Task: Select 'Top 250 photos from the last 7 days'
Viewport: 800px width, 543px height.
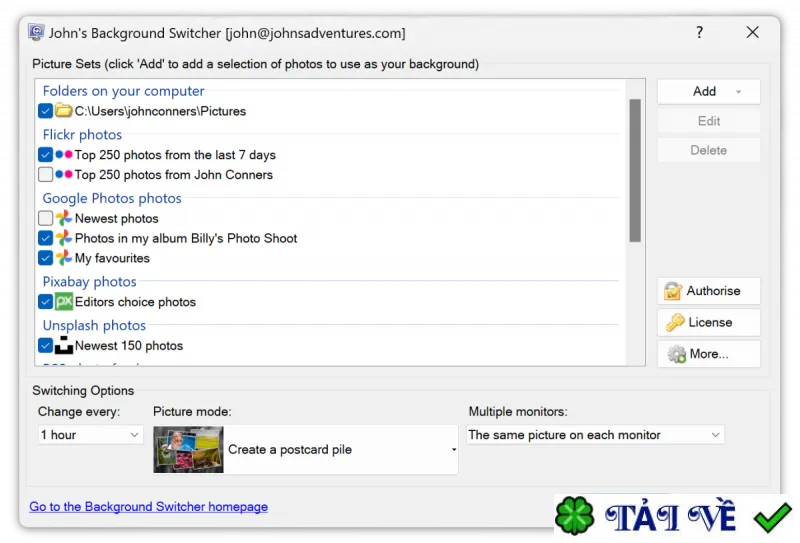Action: tap(175, 155)
